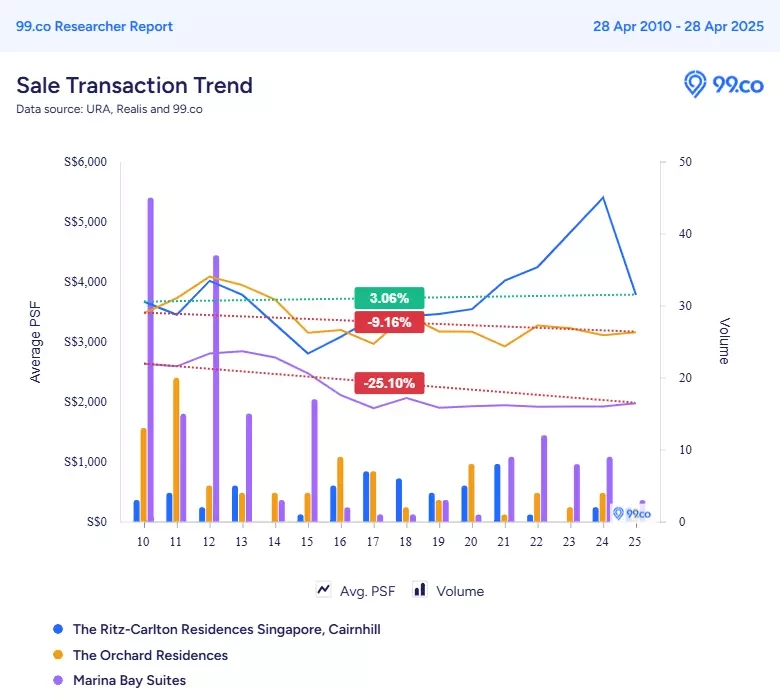The width and height of the screenshot is (780, 700).
Task: Toggle the Ritz-Carlton Residences blue legend dot
Action: [58, 629]
